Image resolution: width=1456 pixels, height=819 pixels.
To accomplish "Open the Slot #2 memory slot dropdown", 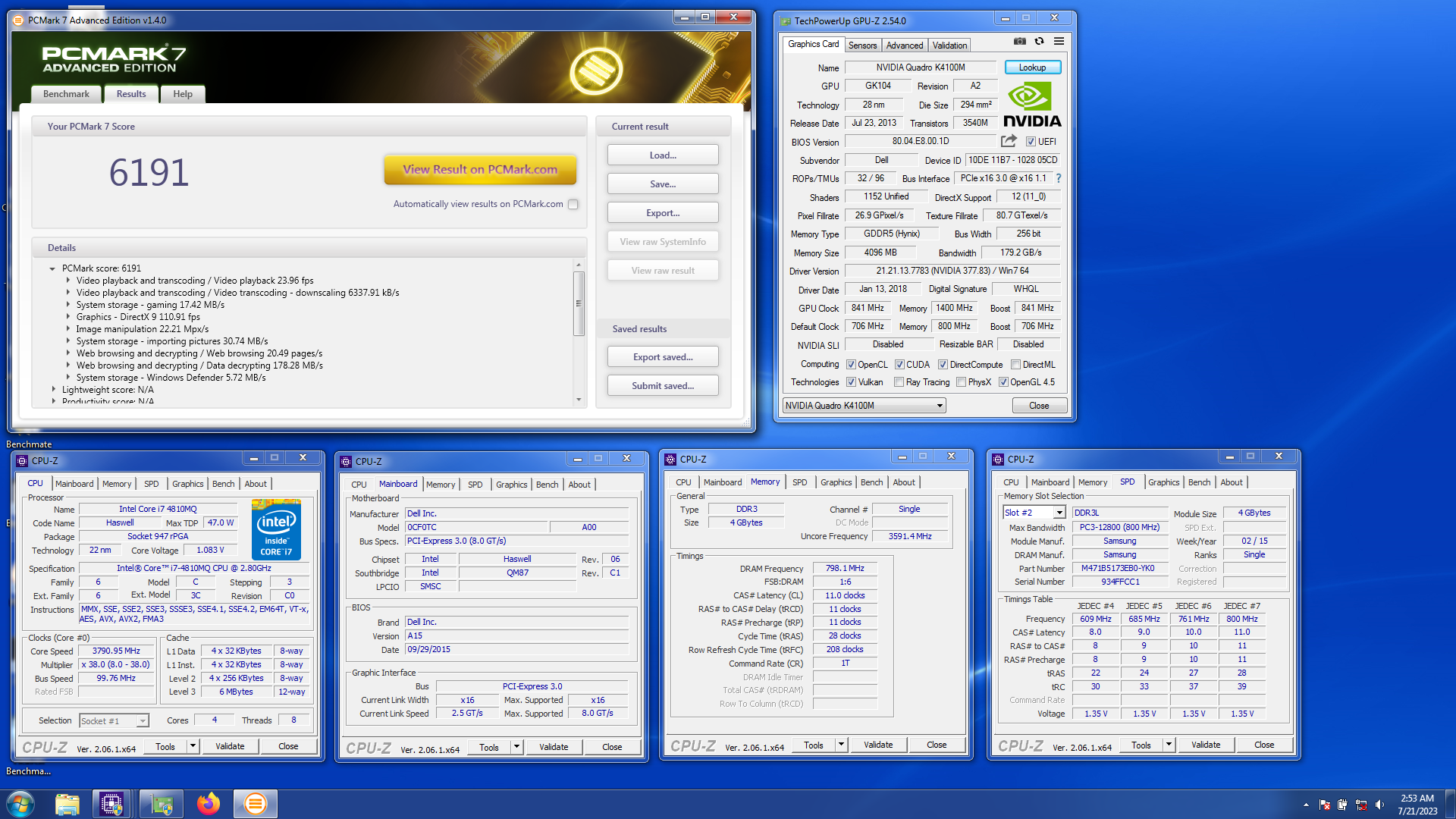I will click(1034, 513).
